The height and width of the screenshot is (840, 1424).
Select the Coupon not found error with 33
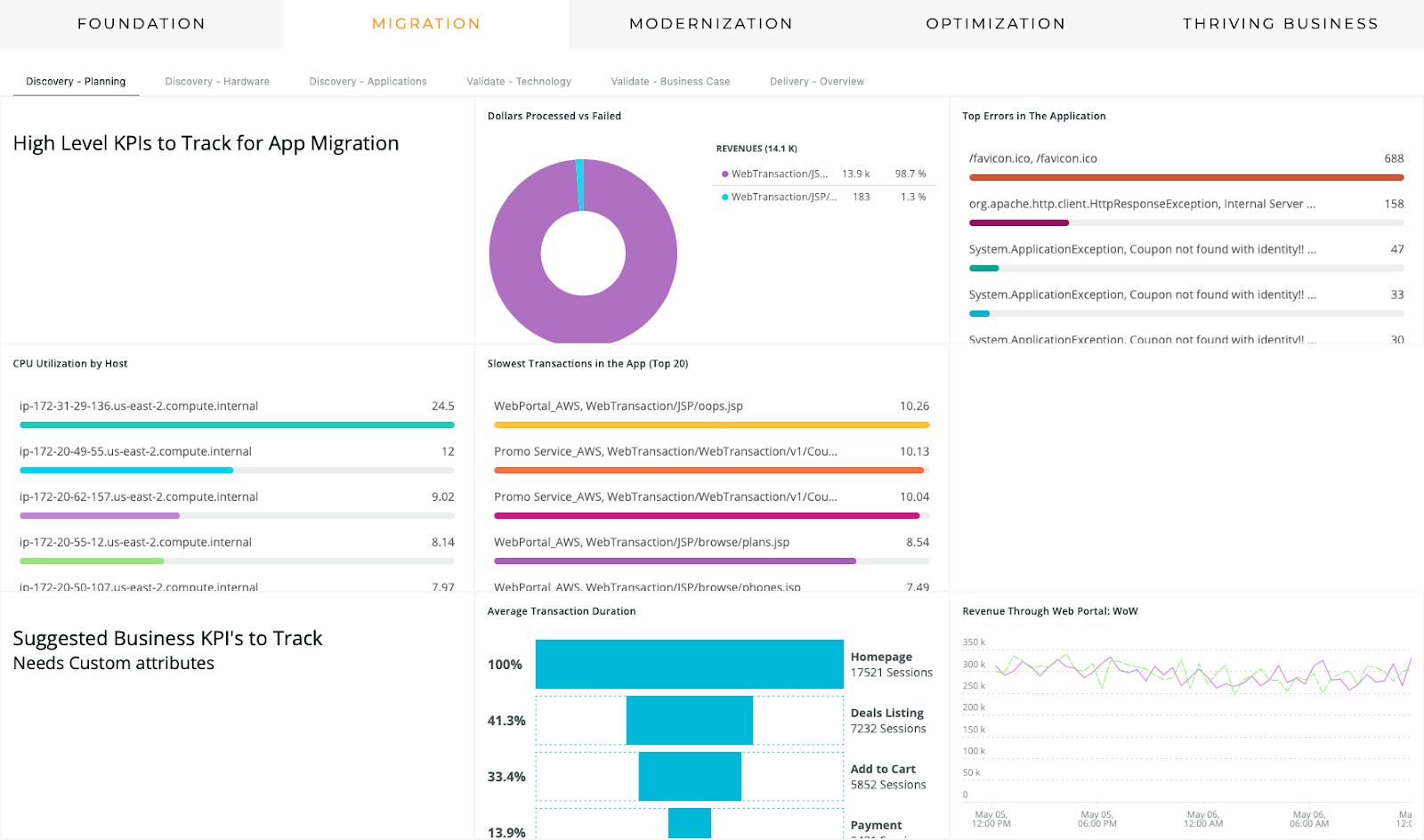[x=1186, y=303]
